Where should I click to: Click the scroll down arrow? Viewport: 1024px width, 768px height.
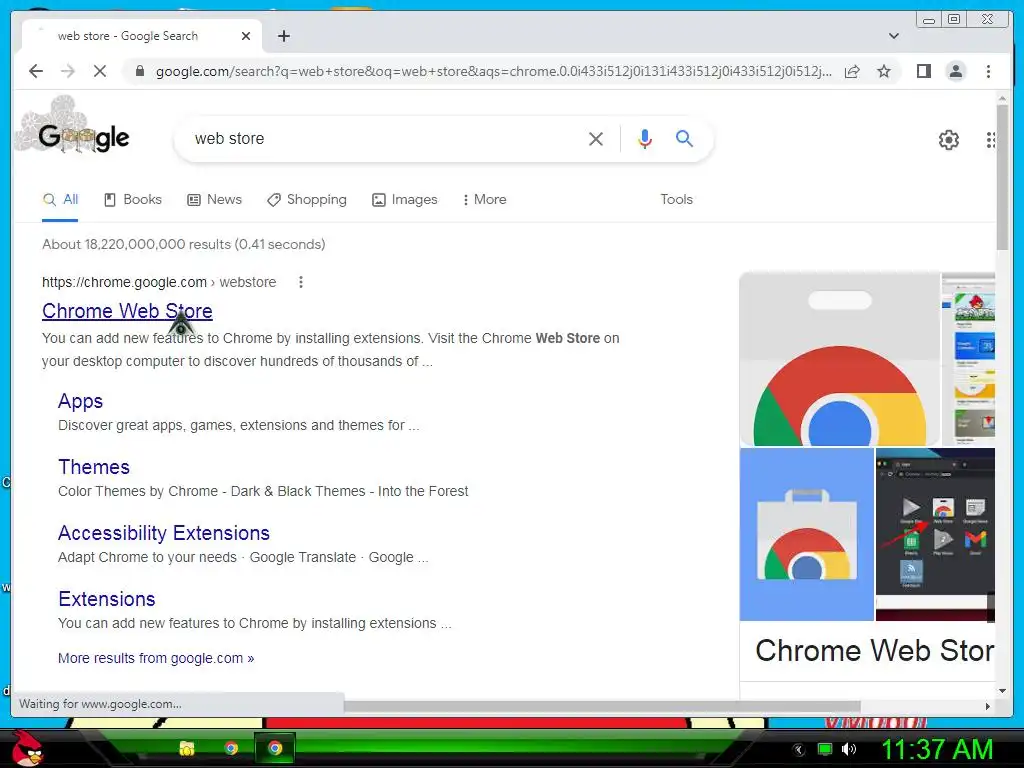point(1002,690)
